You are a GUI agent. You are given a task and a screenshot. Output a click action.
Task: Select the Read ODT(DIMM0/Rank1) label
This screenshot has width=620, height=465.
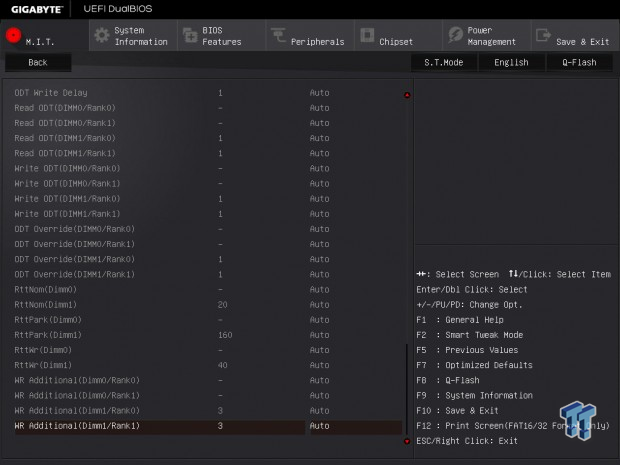65,123
